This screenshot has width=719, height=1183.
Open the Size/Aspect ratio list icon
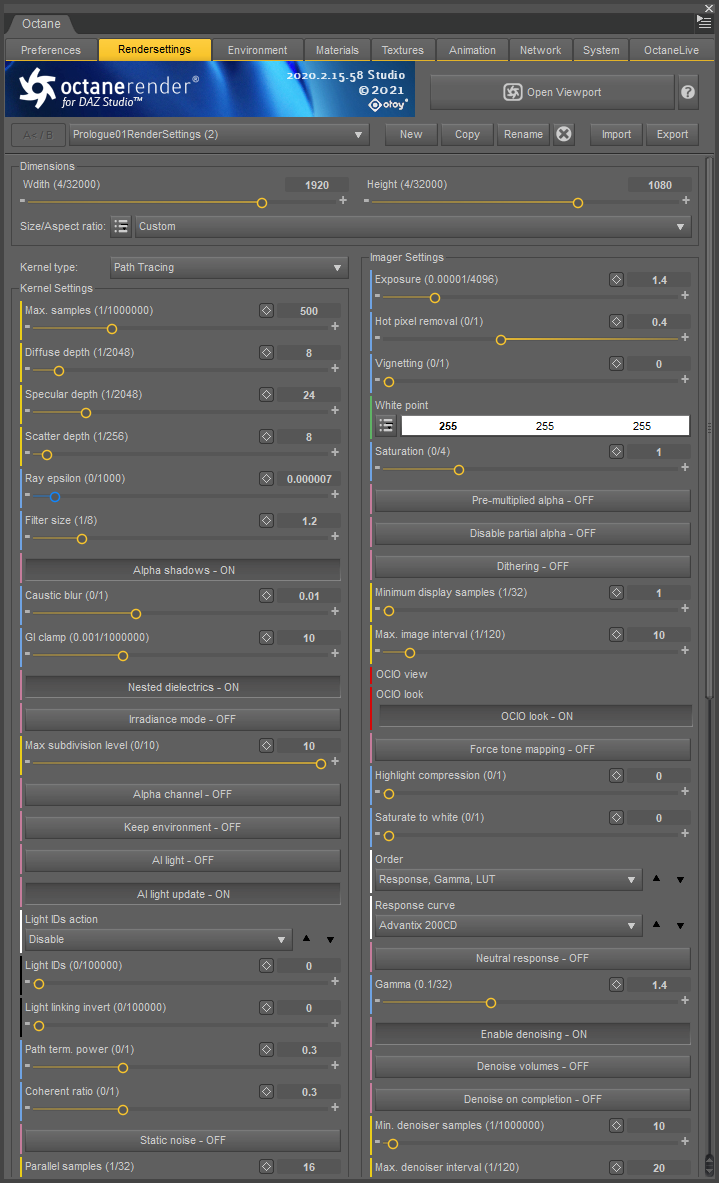(x=121, y=226)
